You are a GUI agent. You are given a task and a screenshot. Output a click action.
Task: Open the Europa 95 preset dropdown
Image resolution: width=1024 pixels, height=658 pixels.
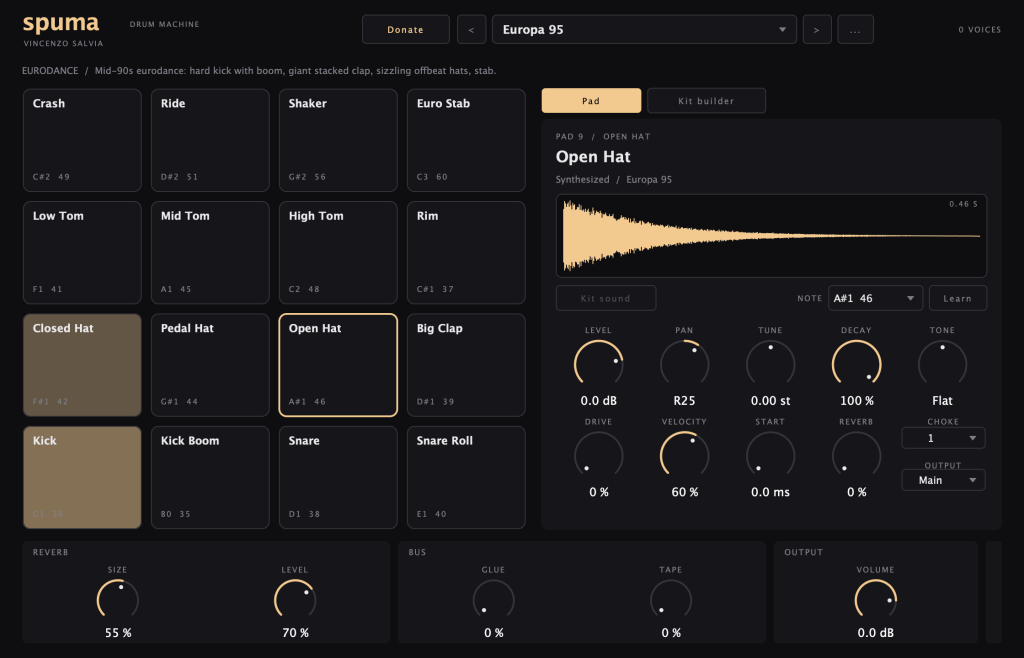644,29
